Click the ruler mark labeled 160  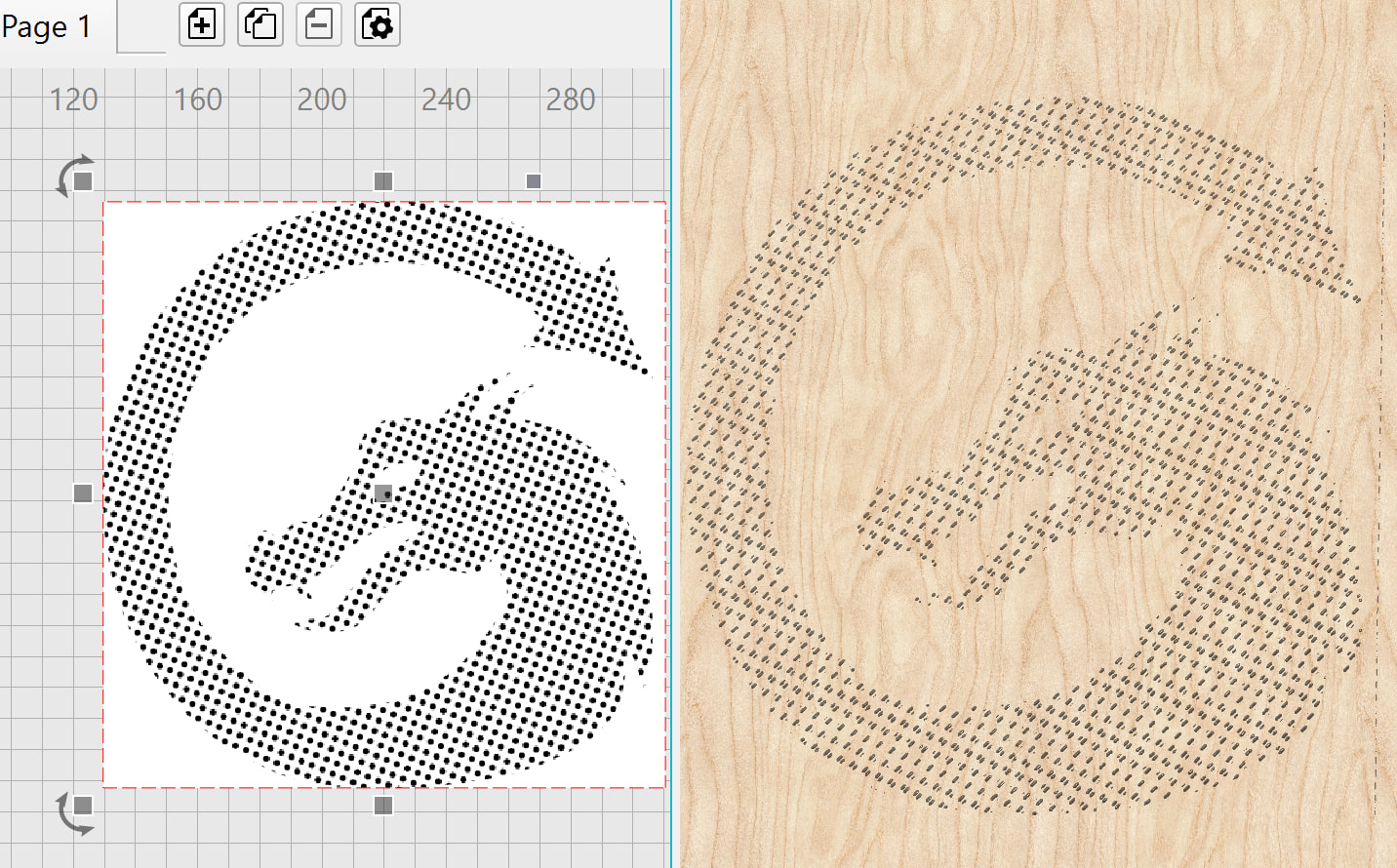point(198,99)
